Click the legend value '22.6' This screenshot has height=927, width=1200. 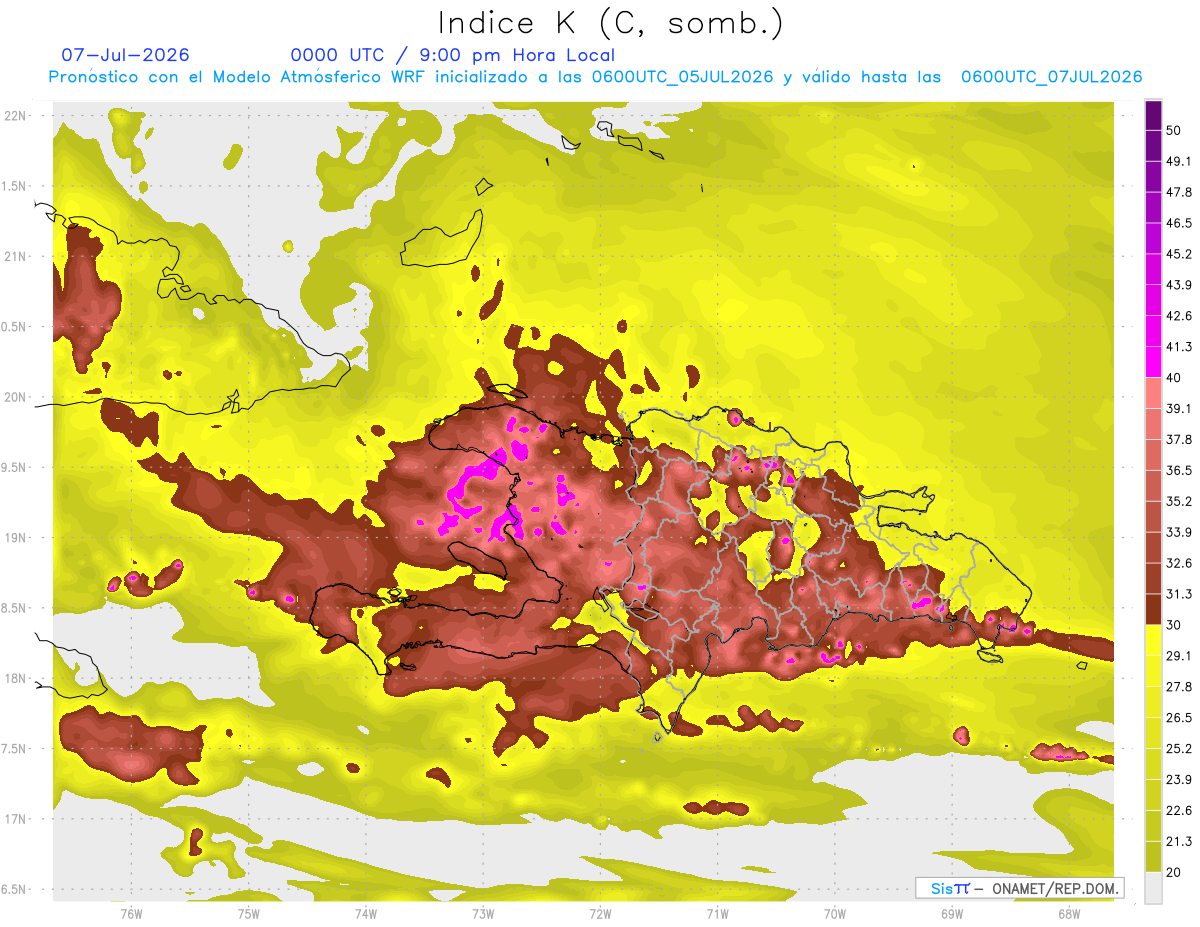click(1179, 811)
